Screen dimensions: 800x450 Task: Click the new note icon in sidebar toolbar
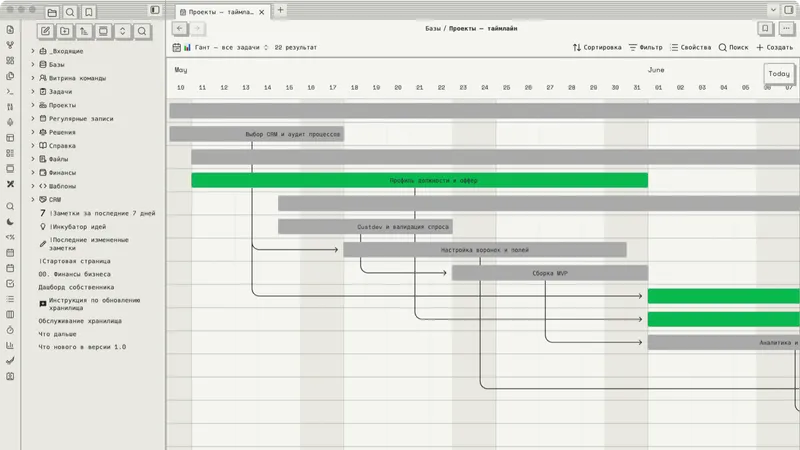[45, 31]
